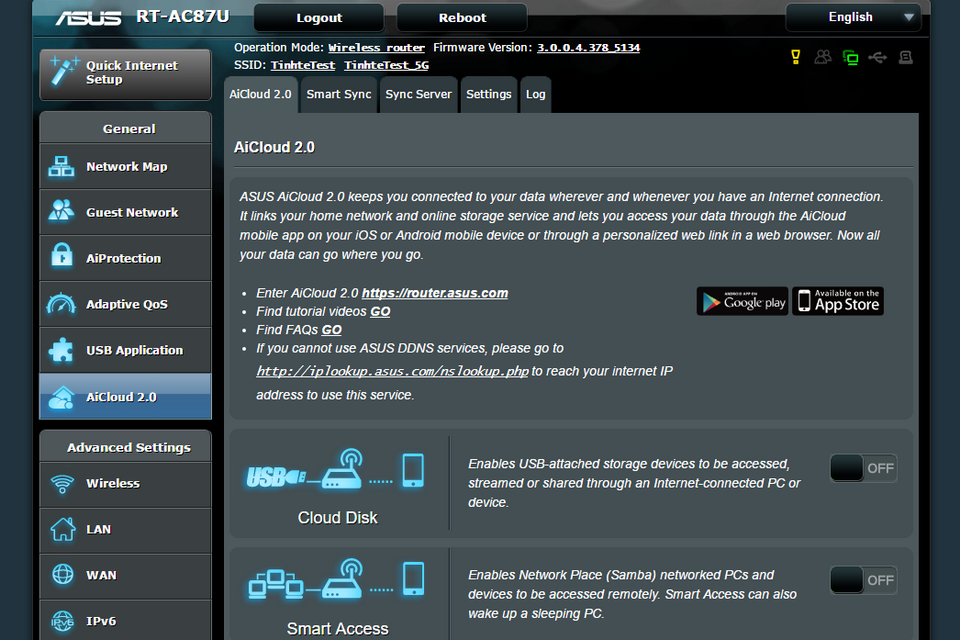Open the Sync Server tab
The image size is (960, 640).
coord(419,94)
